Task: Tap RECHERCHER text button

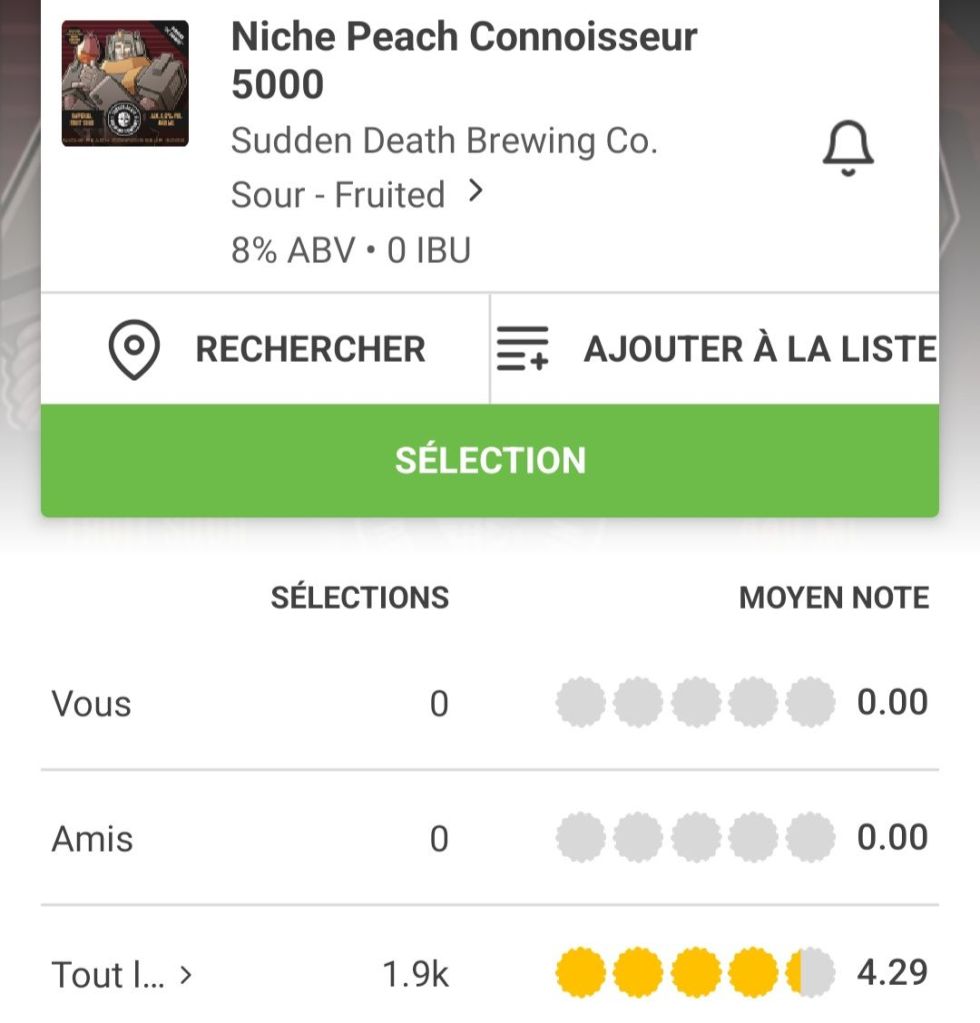Action: pos(310,349)
